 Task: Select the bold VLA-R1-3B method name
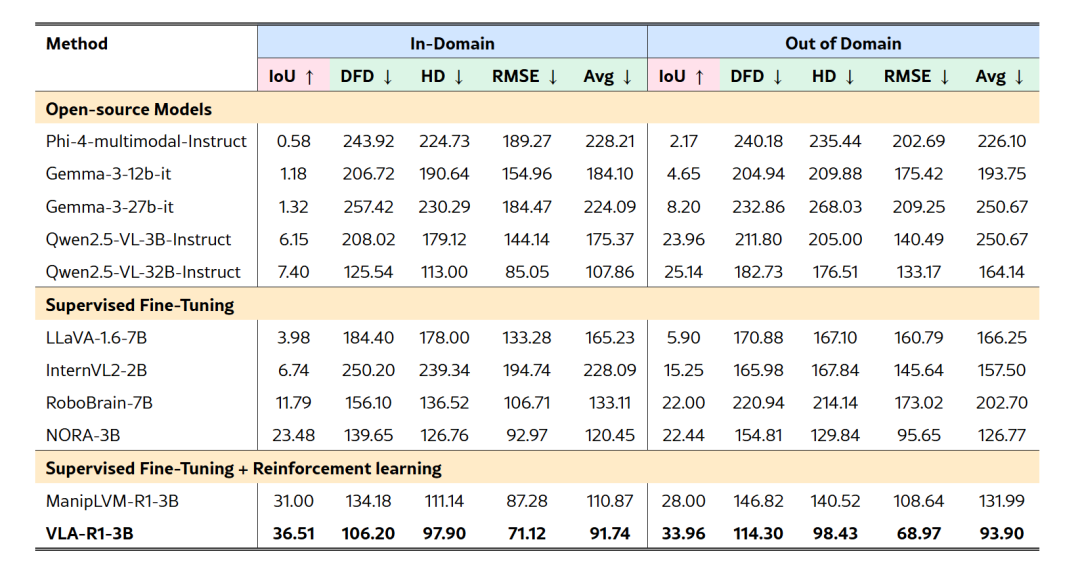click(x=90, y=534)
